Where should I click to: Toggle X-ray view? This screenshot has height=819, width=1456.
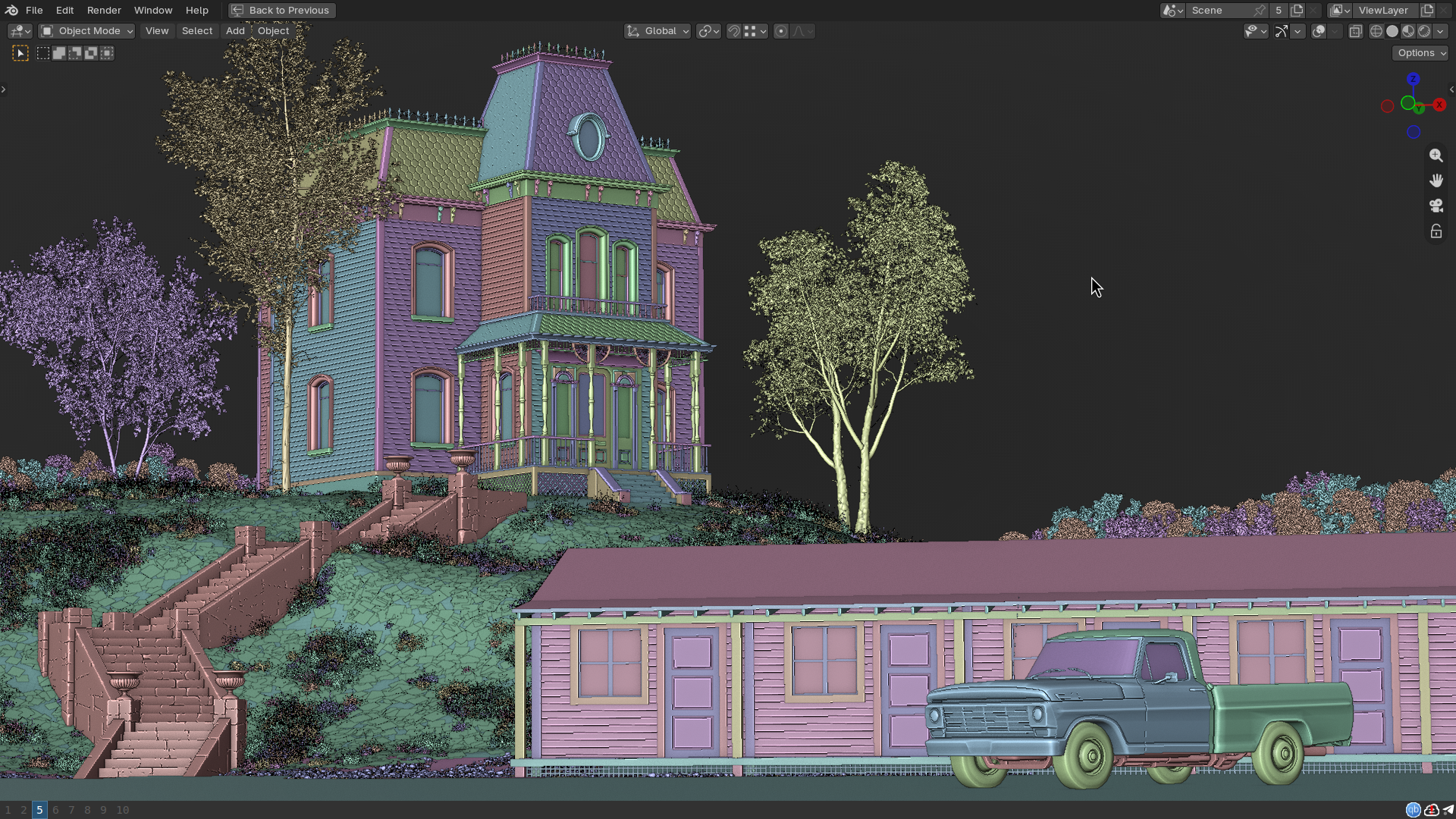point(1355,31)
